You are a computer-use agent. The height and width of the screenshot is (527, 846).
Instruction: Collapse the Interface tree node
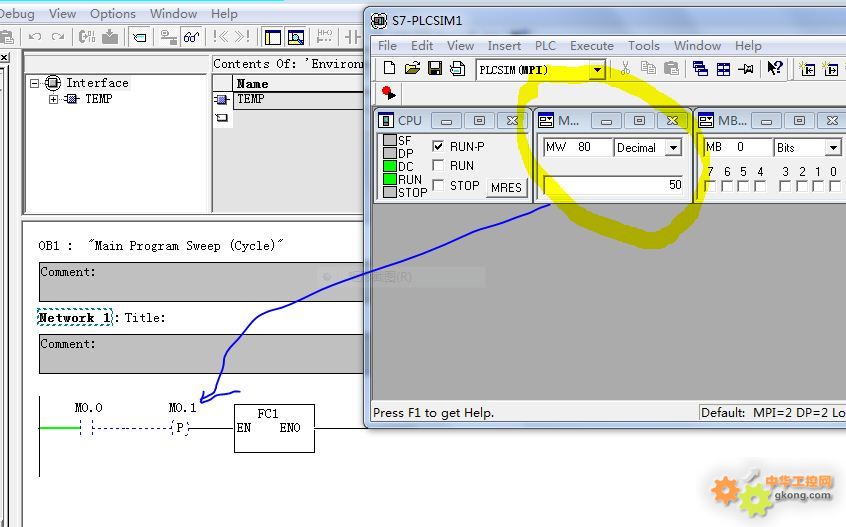[x=35, y=83]
